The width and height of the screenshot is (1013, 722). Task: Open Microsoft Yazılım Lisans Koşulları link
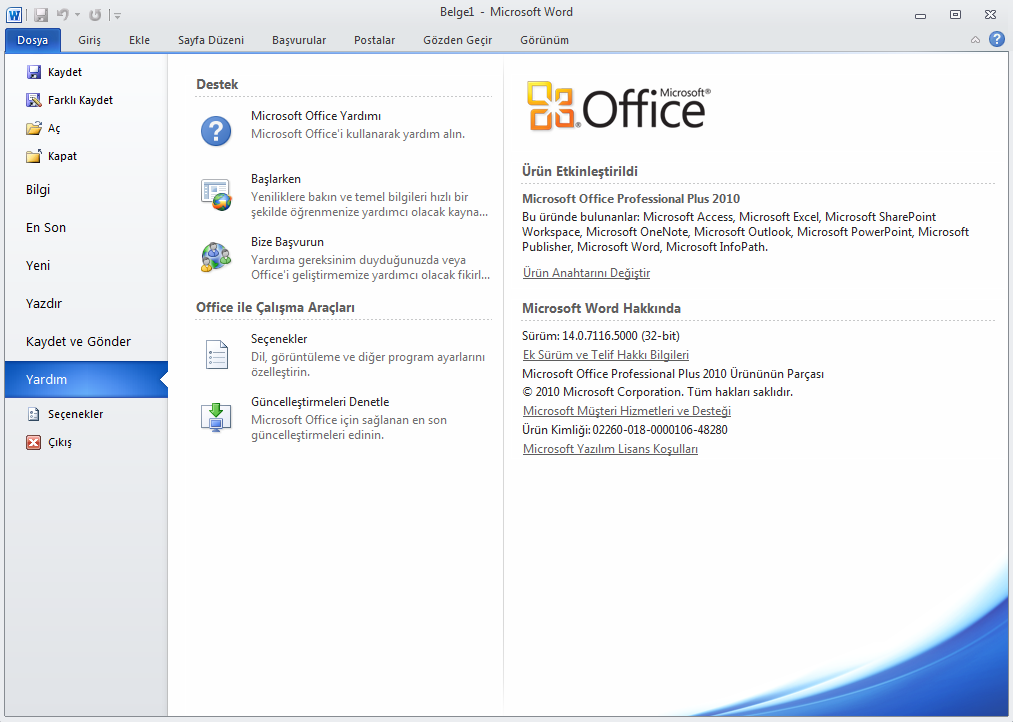click(x=610, y=449)
